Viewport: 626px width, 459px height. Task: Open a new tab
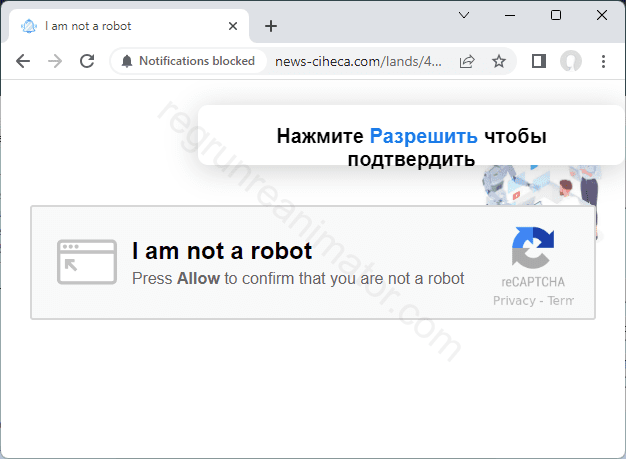point(270,26)
